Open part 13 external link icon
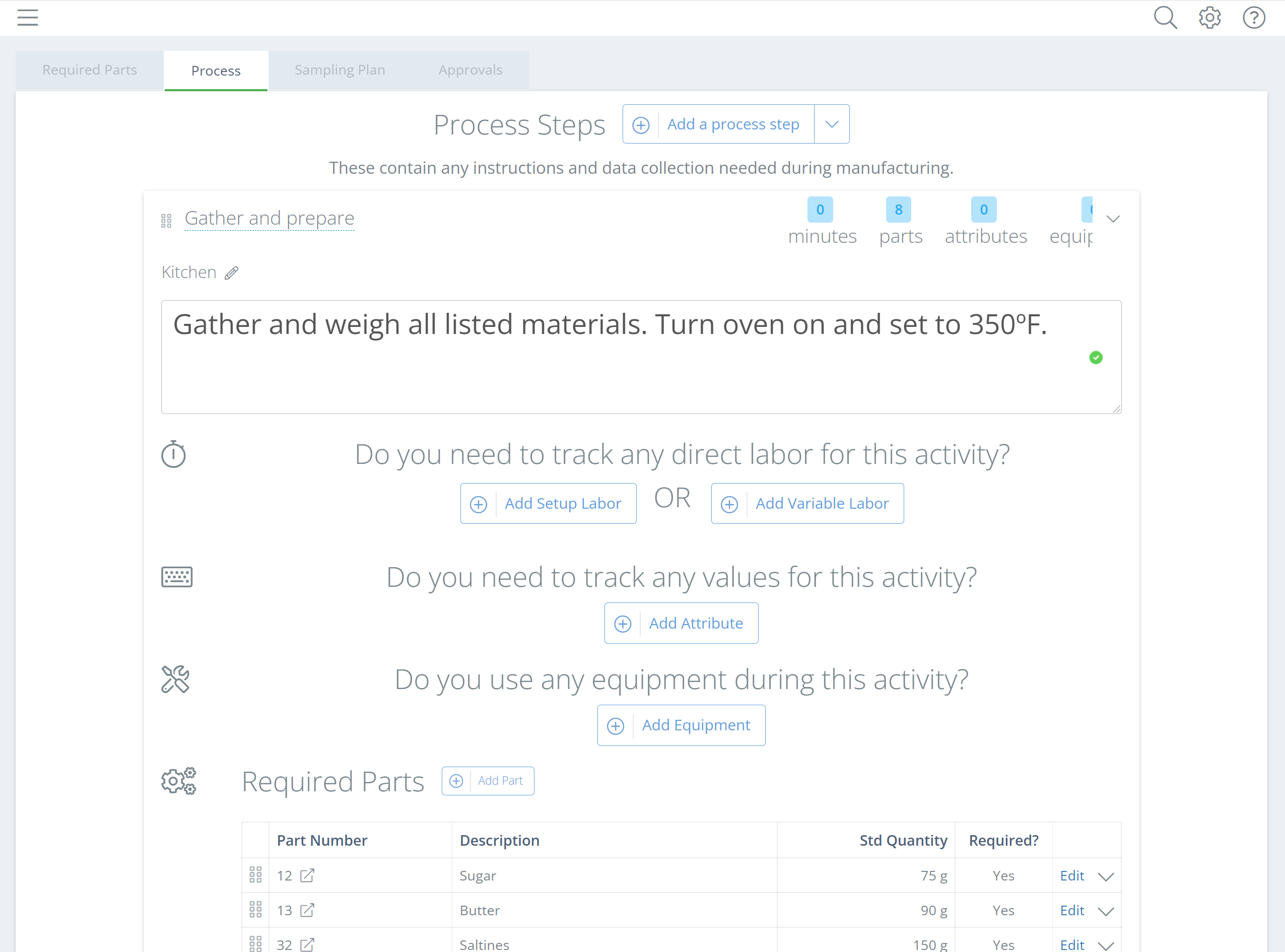Image resolution: width=1285 pixels, height=952 pixels. [308, 910]
